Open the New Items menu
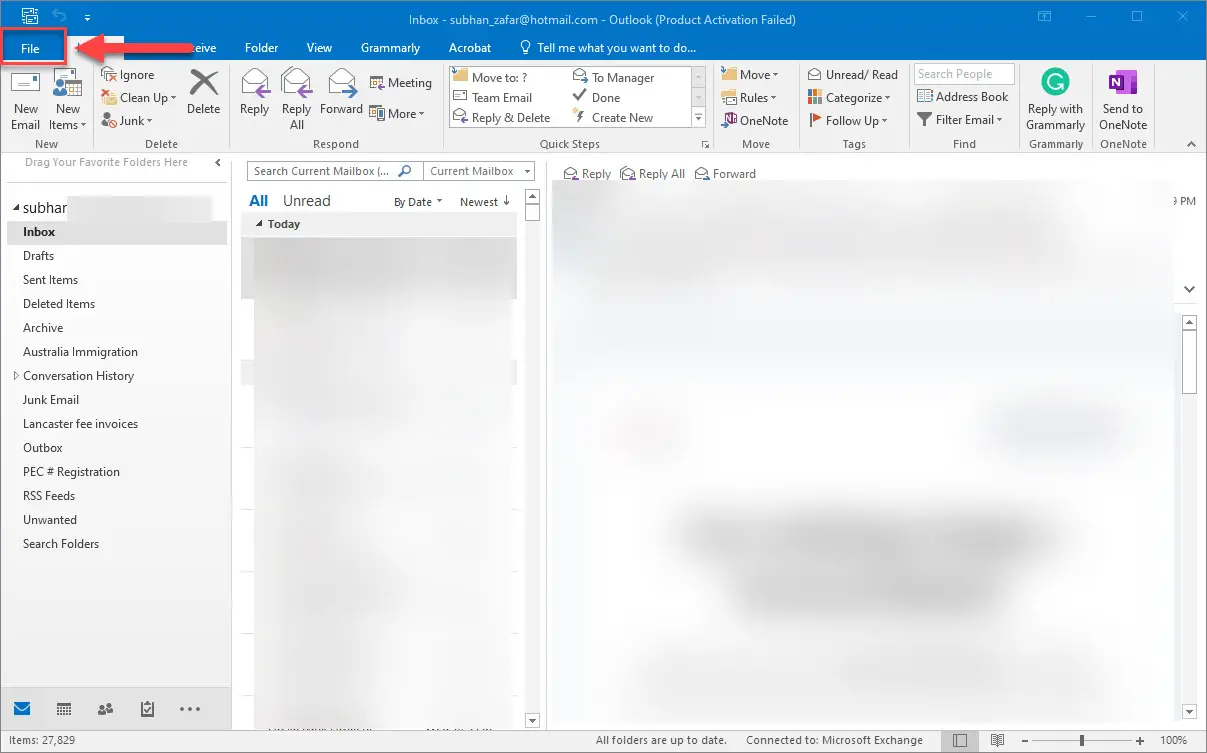This screenshot has width=1207, height=753. (68, 101)
